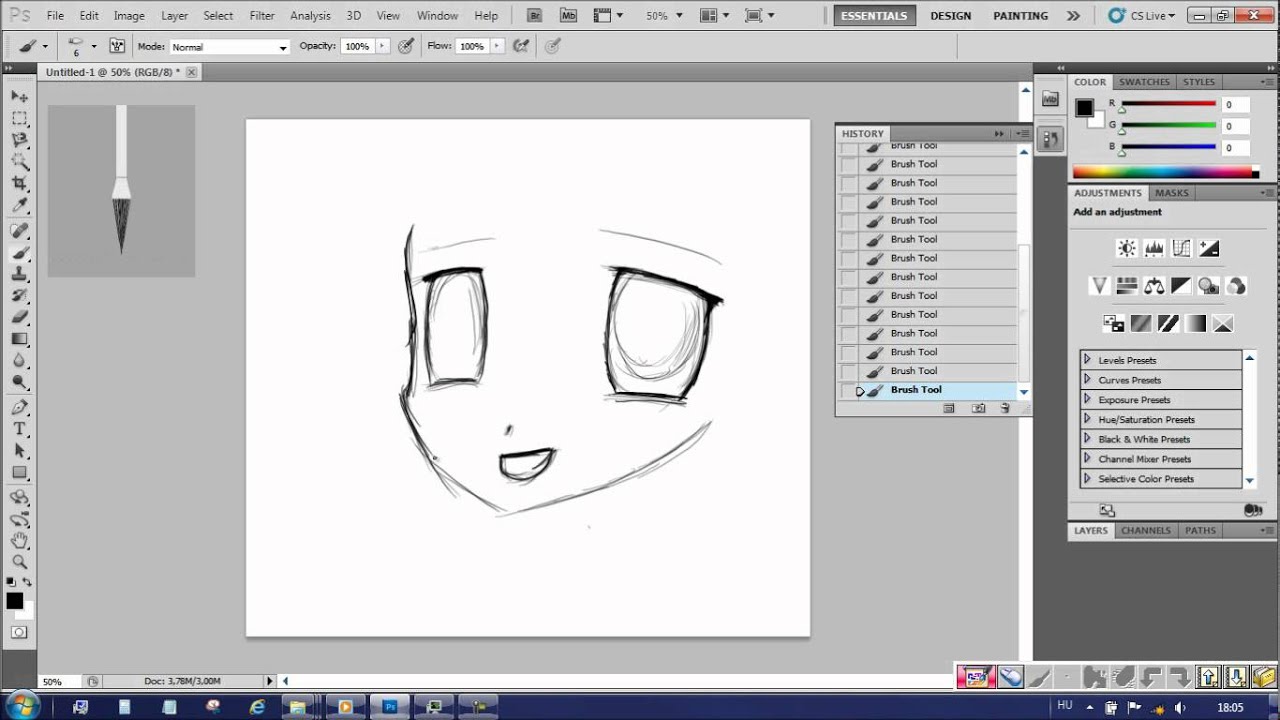Create a Levels adjustment layer
The height and width of the screenshot is (720, 1280).
(1154, 248)
